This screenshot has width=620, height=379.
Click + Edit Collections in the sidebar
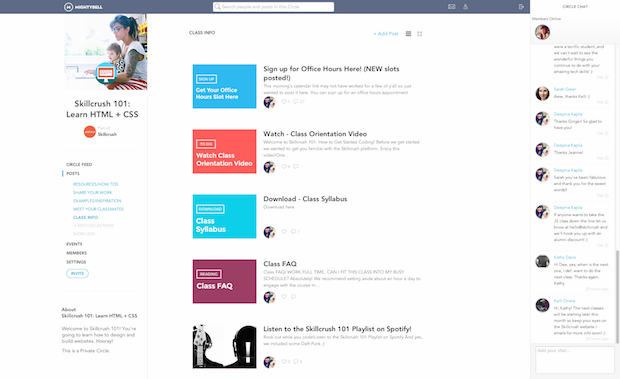(94, 226)
